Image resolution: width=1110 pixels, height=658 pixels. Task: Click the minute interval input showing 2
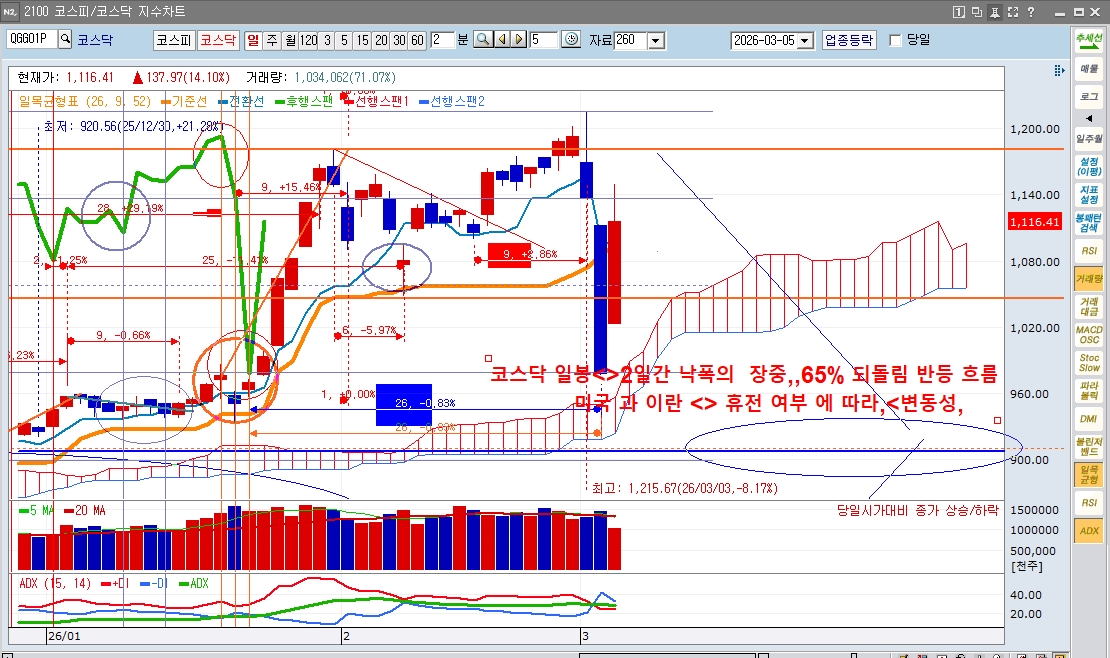[x=442, y=40]
